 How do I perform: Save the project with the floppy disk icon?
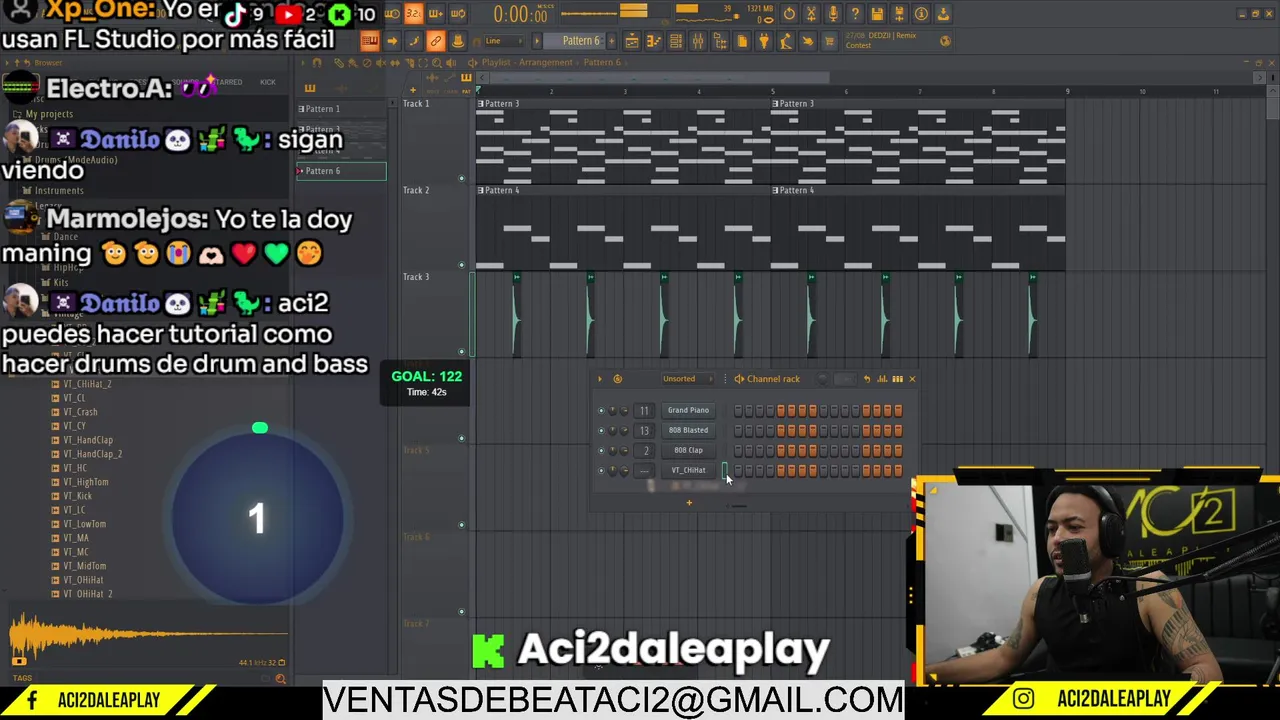[x=877, y=14]
